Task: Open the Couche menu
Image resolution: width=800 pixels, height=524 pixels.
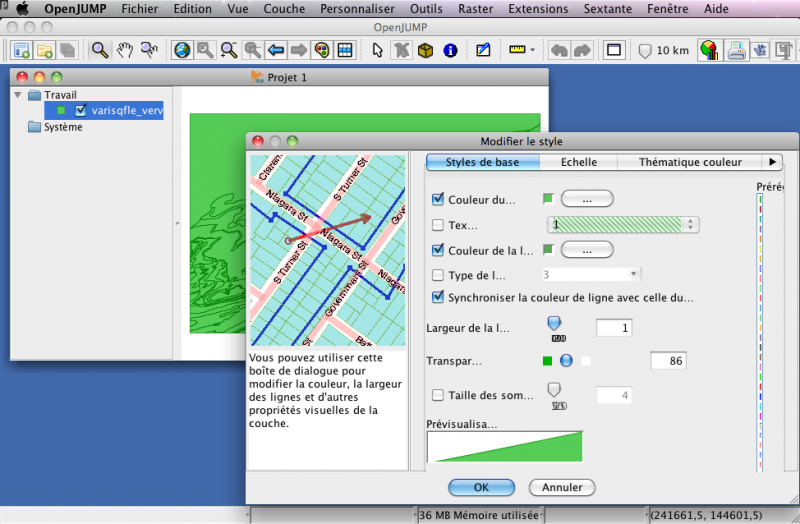Action: pos(285,9)
